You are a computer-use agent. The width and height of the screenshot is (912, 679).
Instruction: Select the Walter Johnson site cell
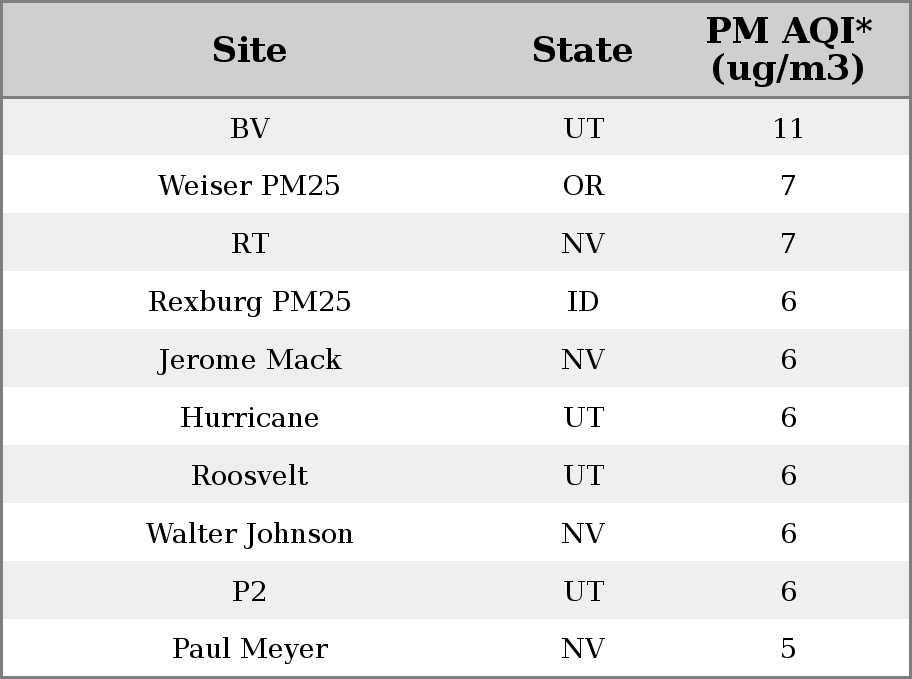click(250, 534)
